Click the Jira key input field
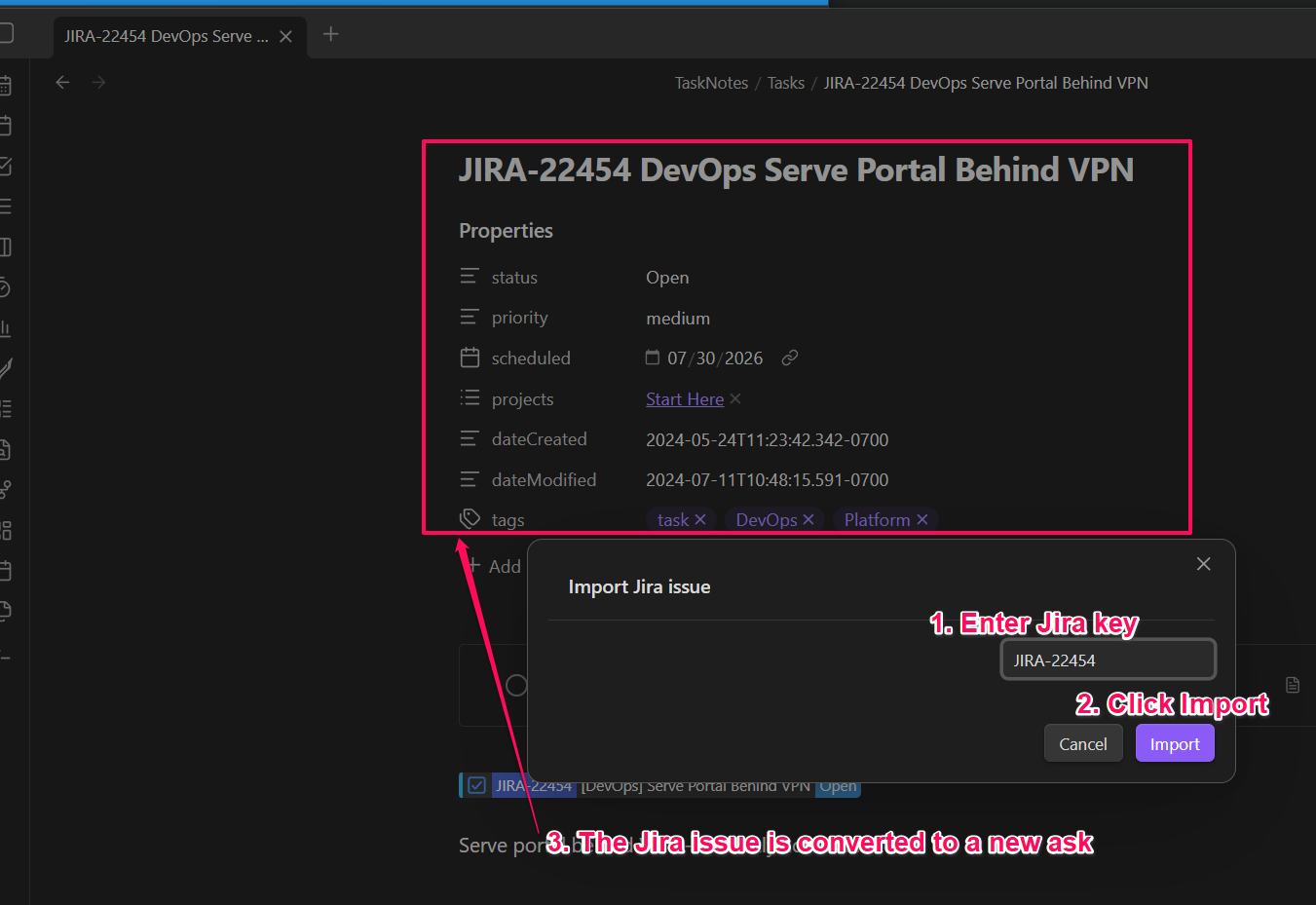 pos(1109,660)
